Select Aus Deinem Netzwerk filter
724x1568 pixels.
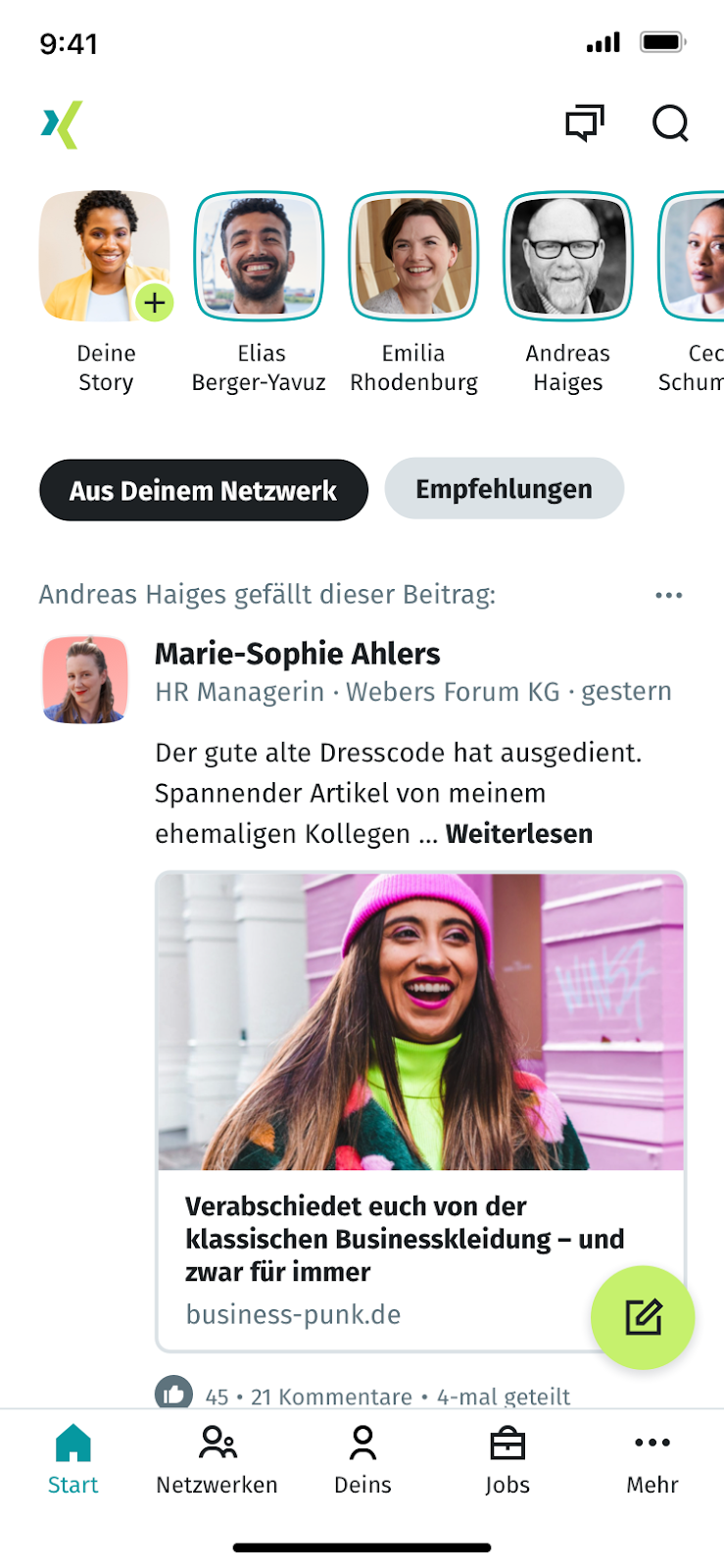[204, 490]
